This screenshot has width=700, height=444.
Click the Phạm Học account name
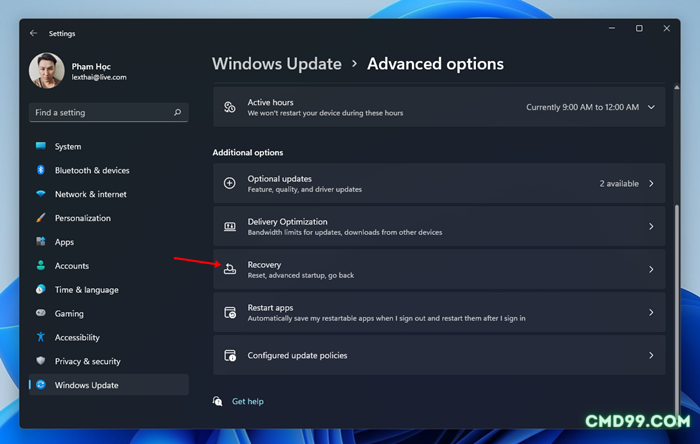[x=91, y=66]
